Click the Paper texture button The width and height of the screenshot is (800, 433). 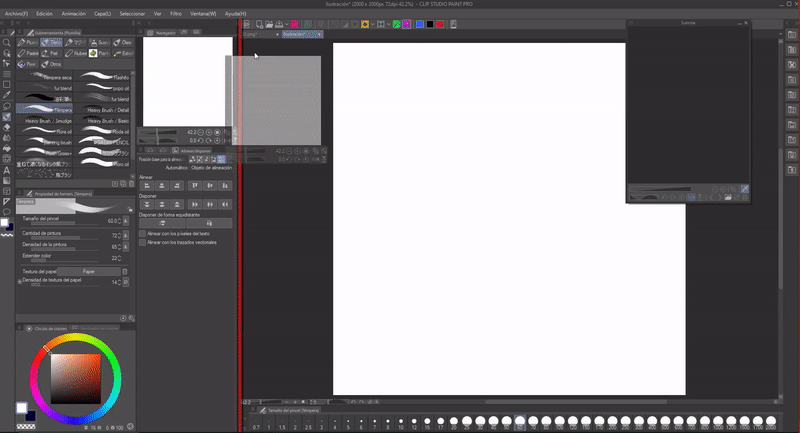click(x=89, y=271)
